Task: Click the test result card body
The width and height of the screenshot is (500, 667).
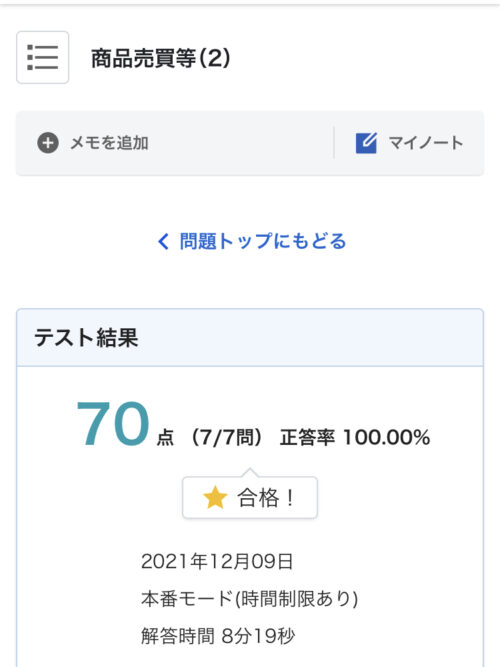Action: tap(250, 516)
